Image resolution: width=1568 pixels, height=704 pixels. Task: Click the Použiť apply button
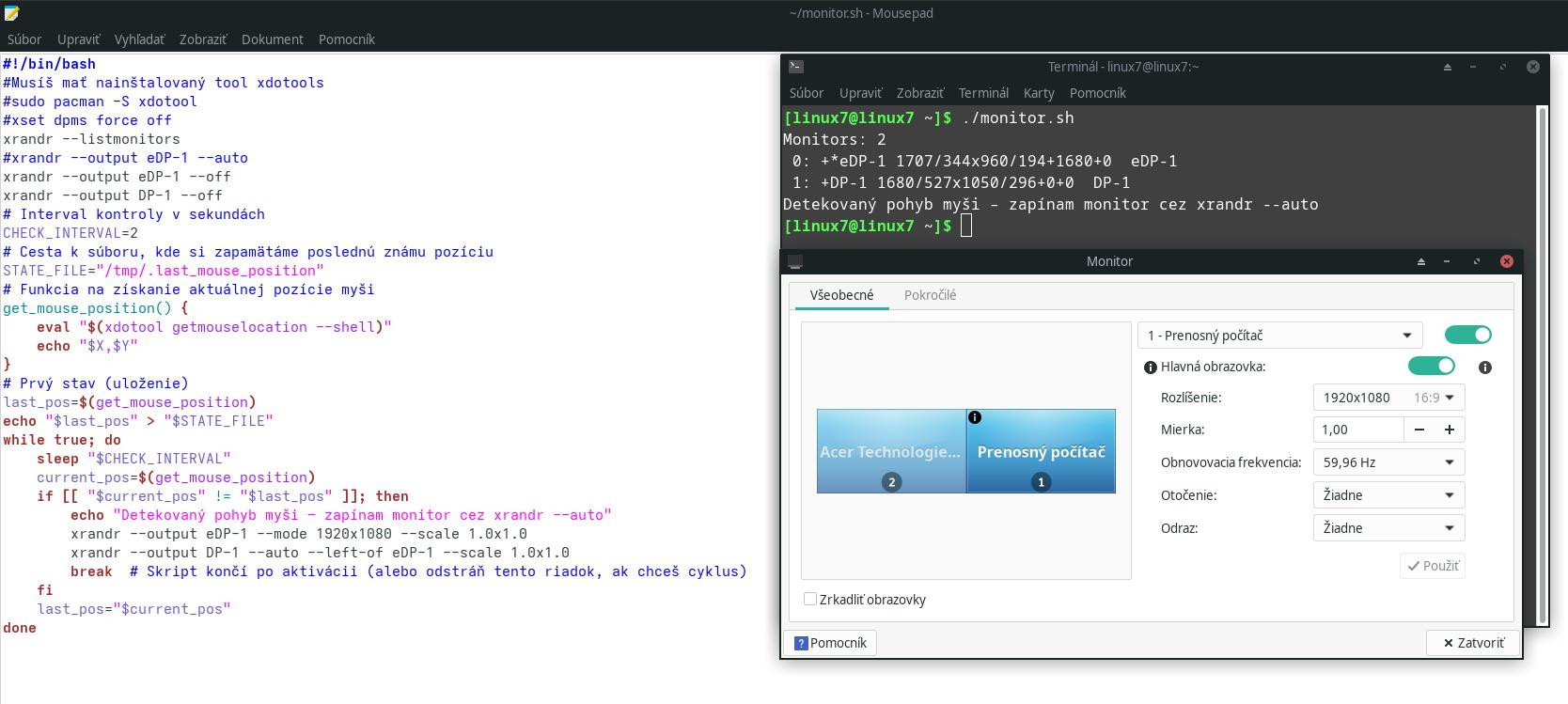(x=1433, y=566)
